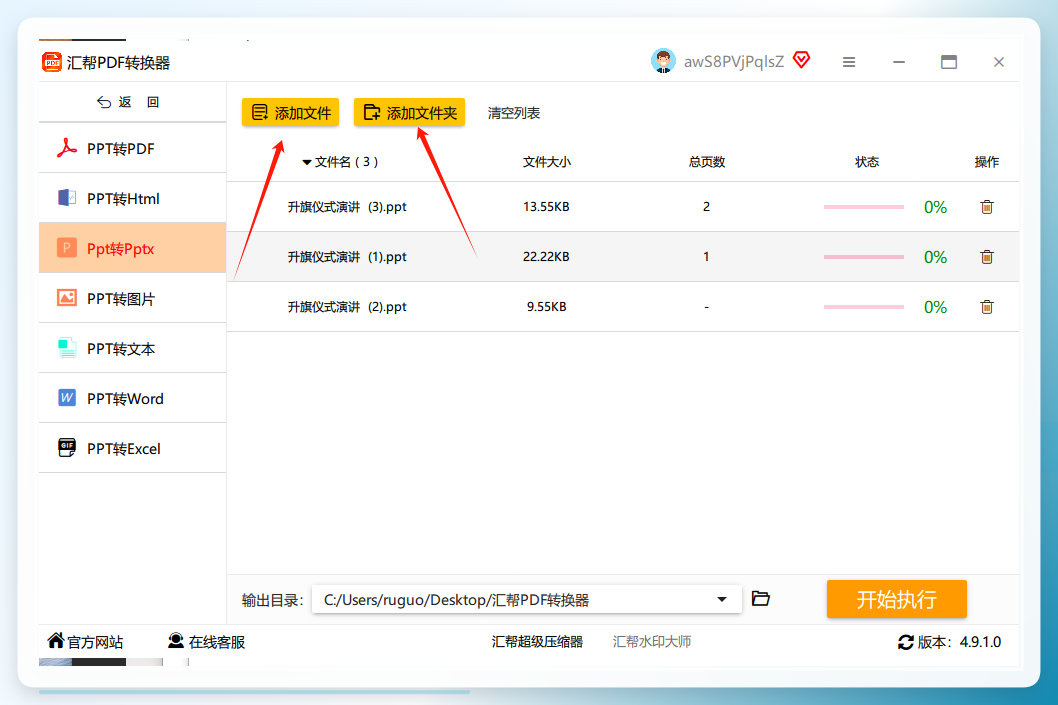The width and height of the screenshot is (1058, 705).
Task: Delete 升旗仪式演讲 (3).ppt with trash icon
Action: click(986, 207)
